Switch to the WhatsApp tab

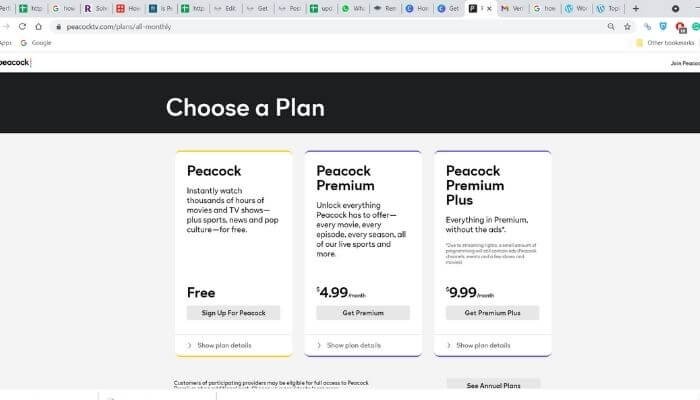click(x=353, y=8)
